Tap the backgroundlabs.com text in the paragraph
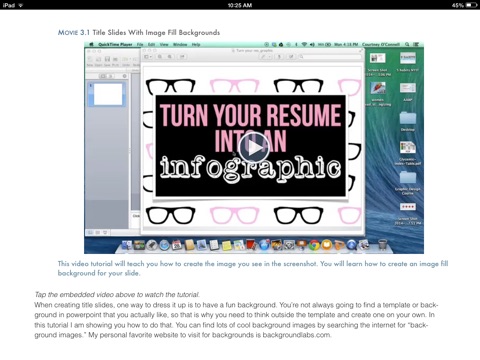This screenshot has height=360, width=480. [297, 335]
